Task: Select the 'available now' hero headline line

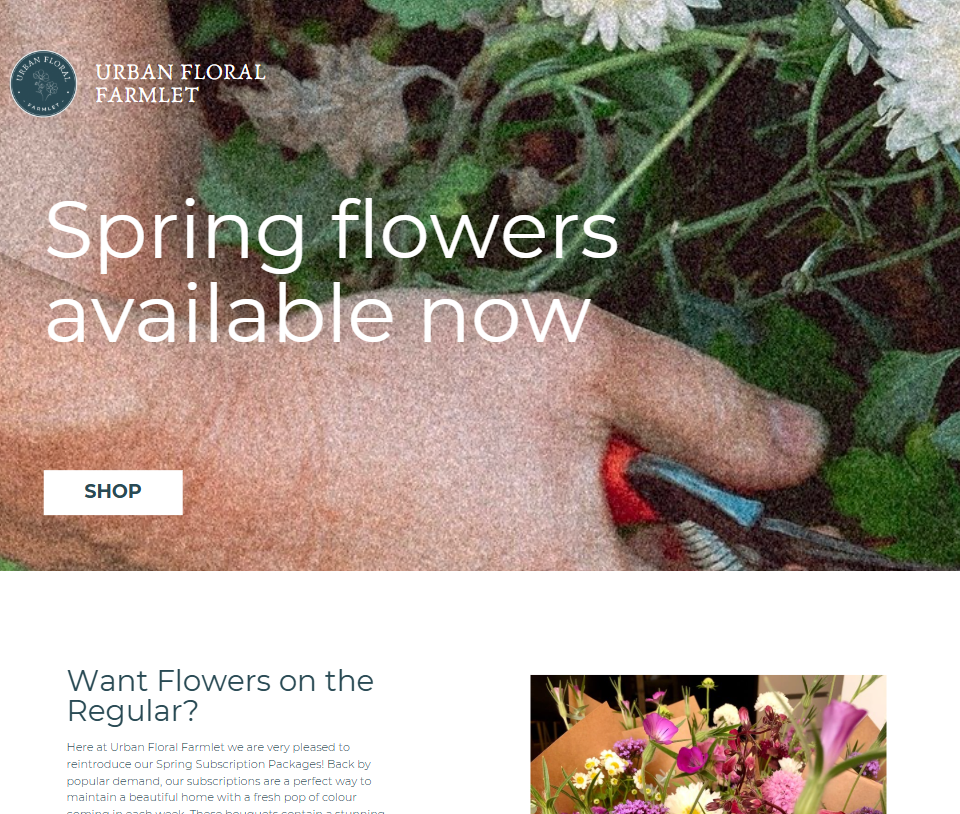Action: (318, 314)
